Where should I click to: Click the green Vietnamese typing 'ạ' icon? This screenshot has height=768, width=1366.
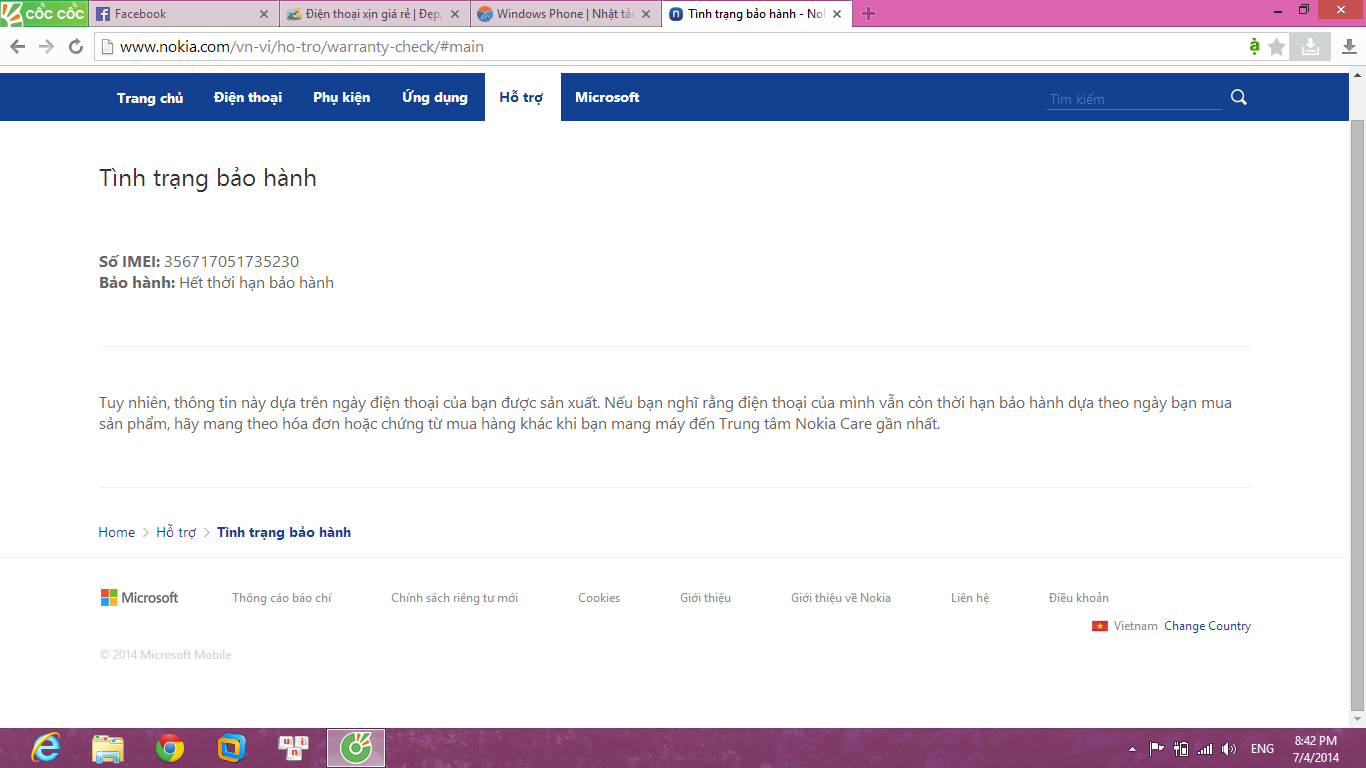pyautogui.click(x=1254, y=46)
